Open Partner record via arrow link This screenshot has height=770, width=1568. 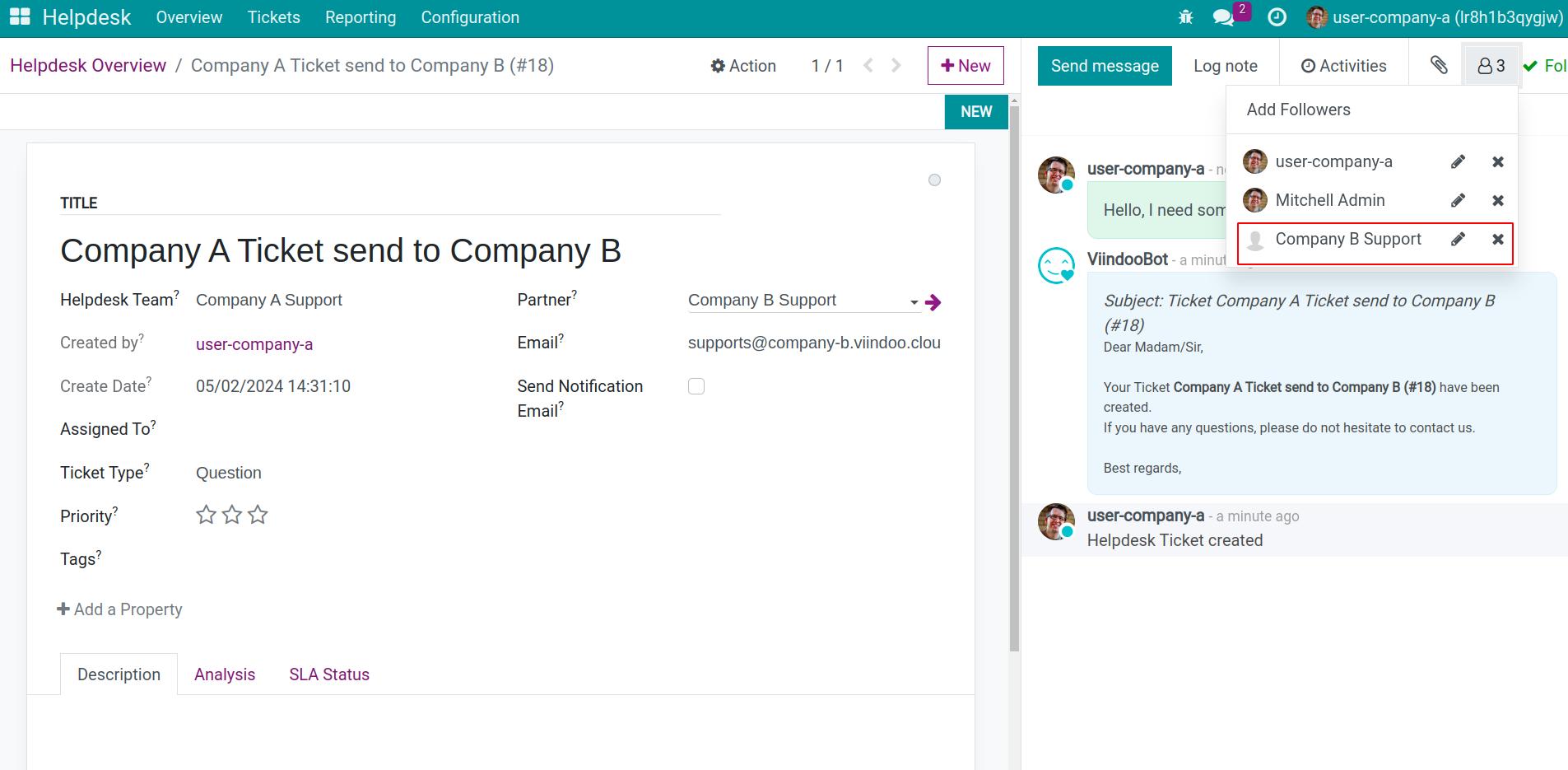933,302
